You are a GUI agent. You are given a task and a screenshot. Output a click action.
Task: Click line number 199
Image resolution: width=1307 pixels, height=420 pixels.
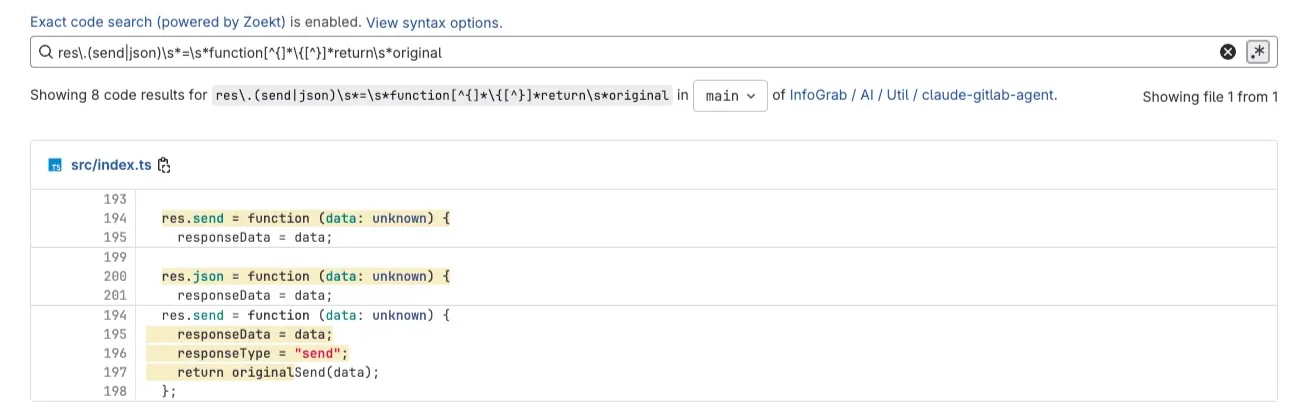click(115, 257)
